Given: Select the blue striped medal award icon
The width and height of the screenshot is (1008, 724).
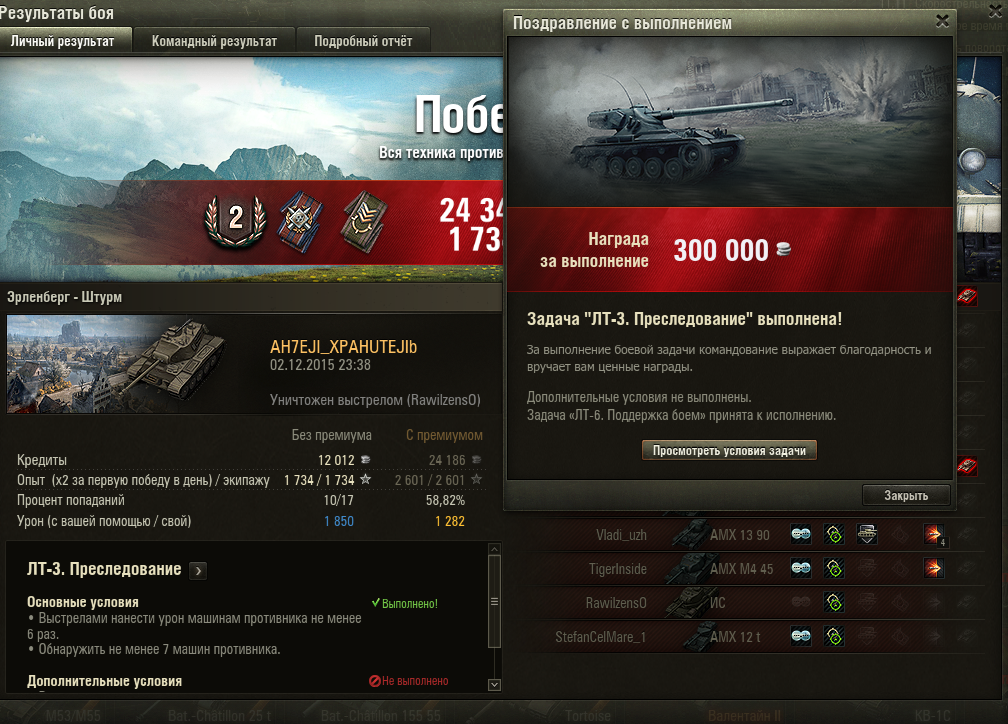Looking at the screenshot, I should tap(300, 221).
